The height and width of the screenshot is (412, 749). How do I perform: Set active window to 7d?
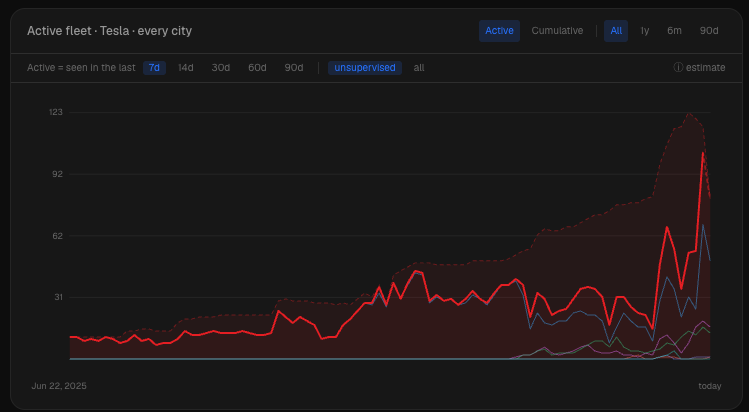click(x=154, y=68)
